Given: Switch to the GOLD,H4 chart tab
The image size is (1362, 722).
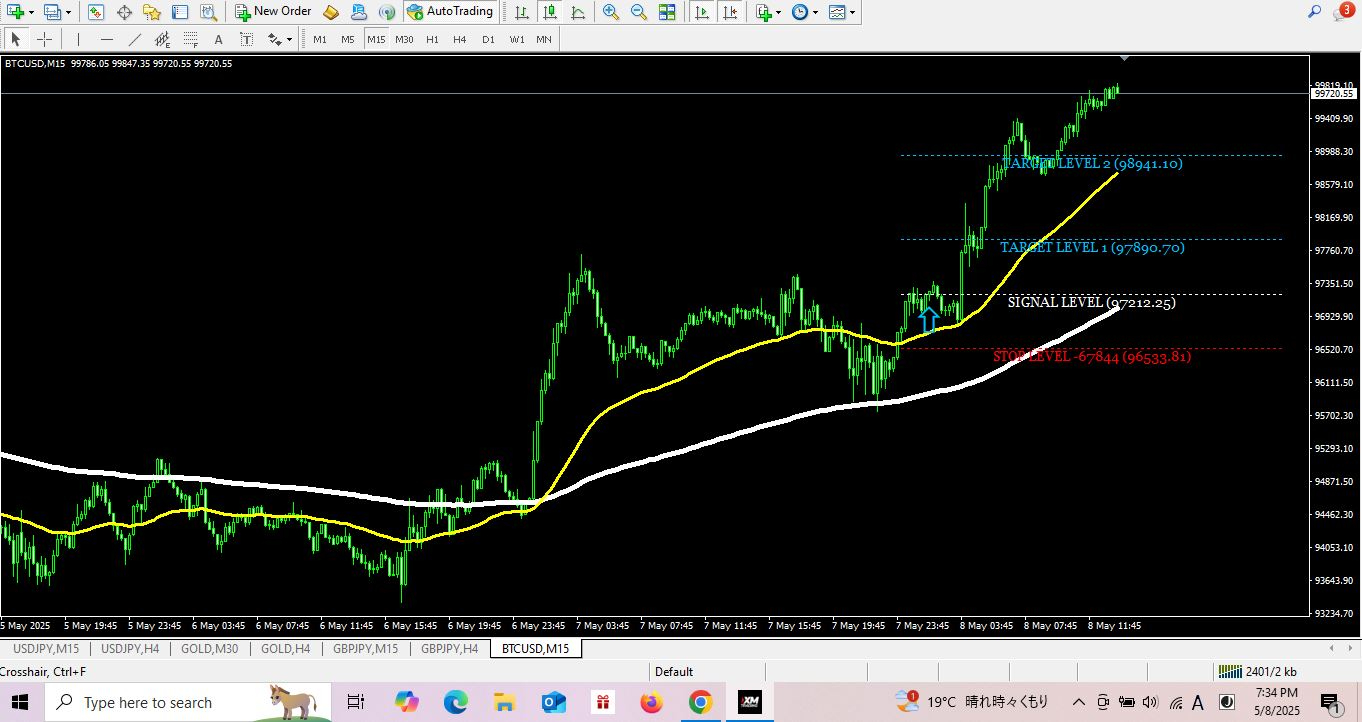Looking at the screenshot, I should (285, 649).
